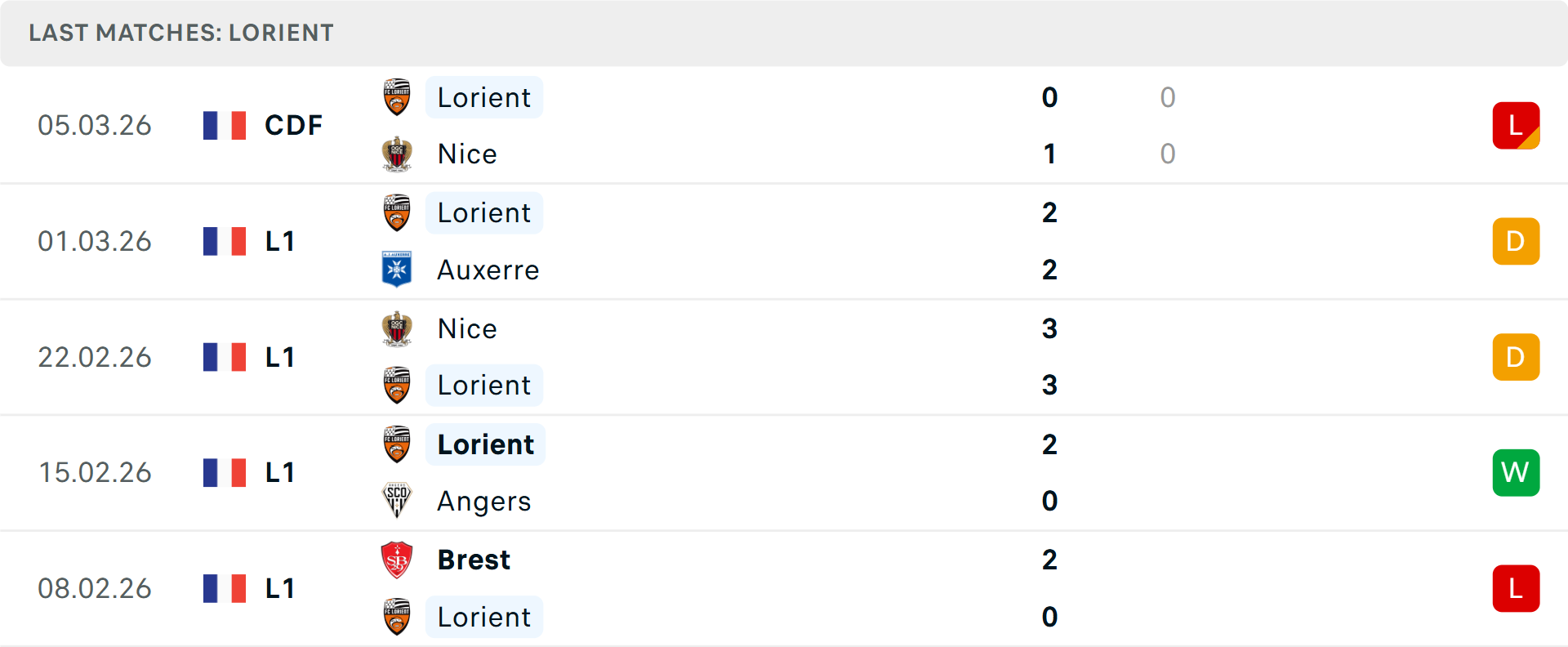Click the Angers SCO club crest
Screen dimensions: 1568x647
tap(397, 501)
